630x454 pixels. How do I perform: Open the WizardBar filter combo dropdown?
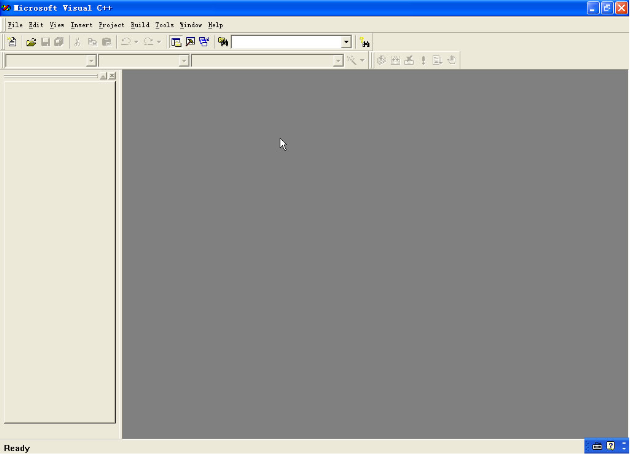184,61
